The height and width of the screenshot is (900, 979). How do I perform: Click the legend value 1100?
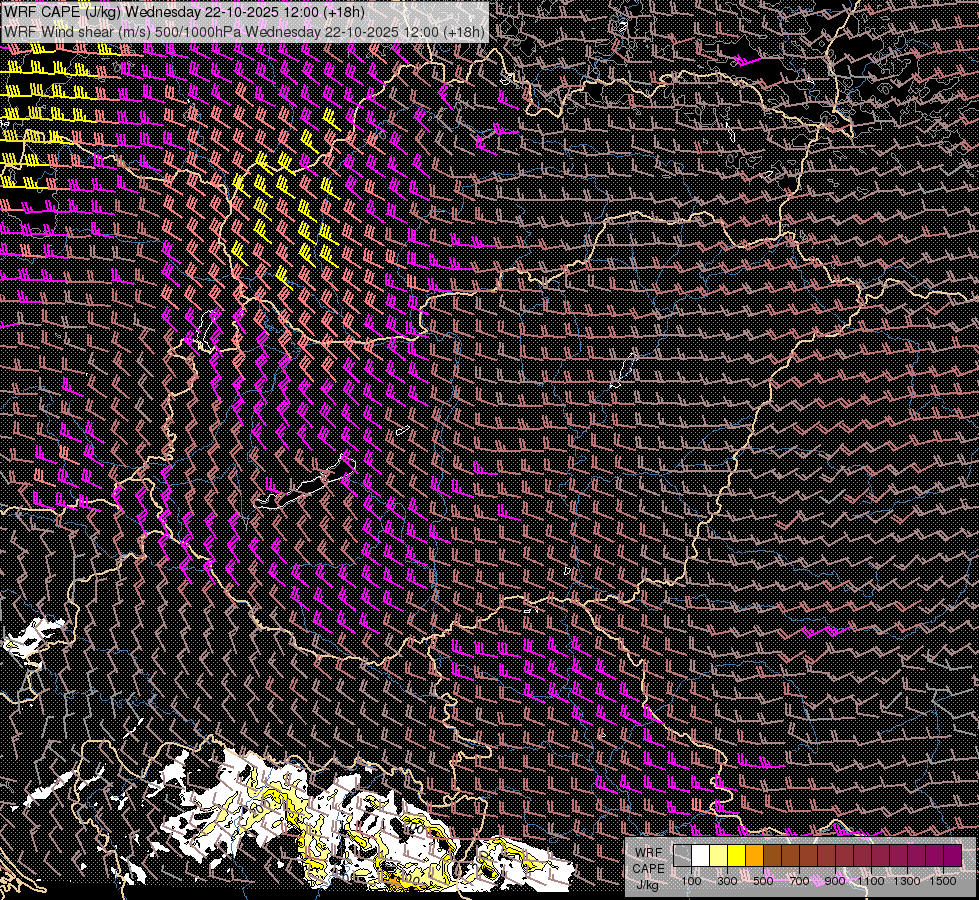(x=870, y=881)
